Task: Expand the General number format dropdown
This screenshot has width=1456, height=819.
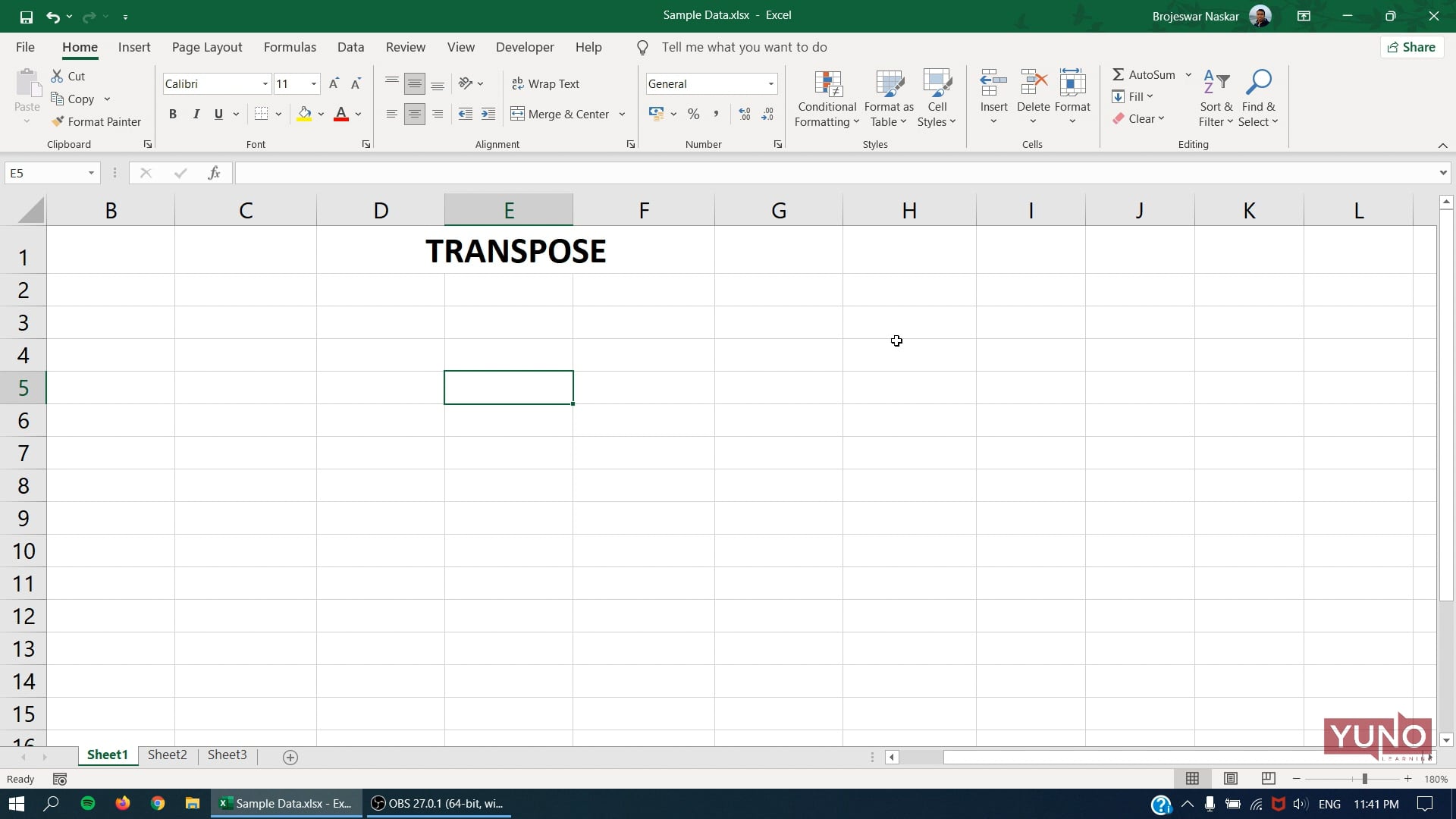Action: [x=770, y=83]
